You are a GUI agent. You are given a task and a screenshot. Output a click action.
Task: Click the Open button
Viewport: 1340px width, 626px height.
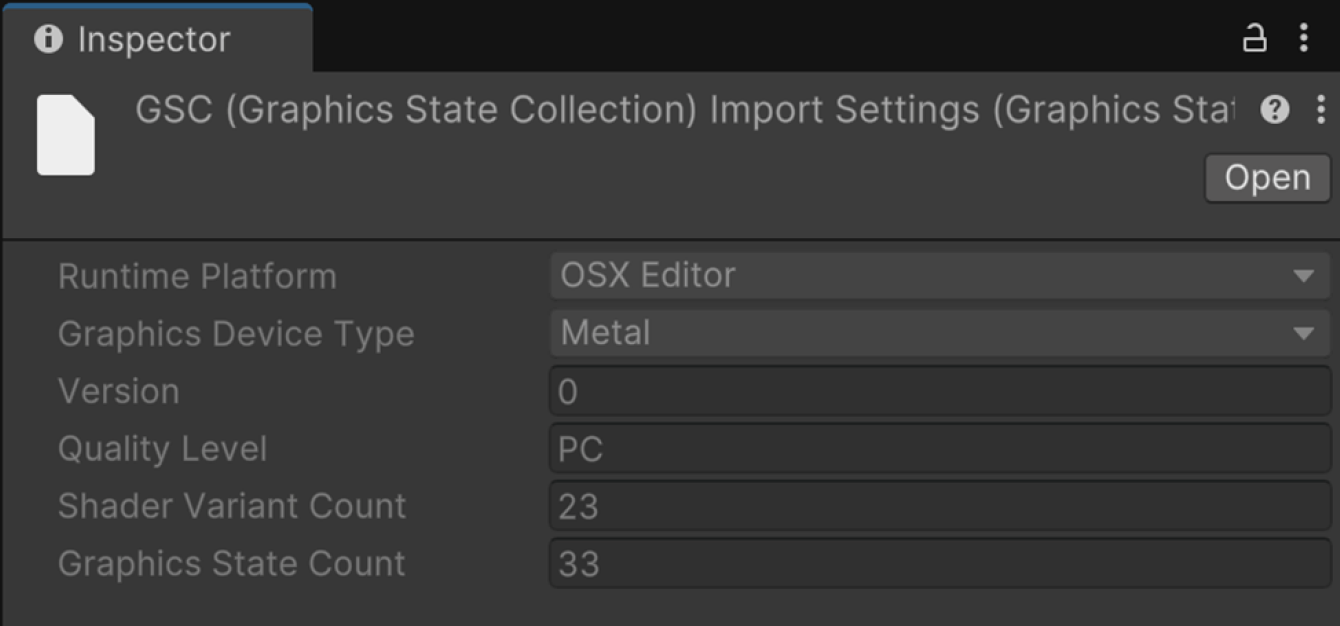pyautogui.click(x=1267, y=178)
